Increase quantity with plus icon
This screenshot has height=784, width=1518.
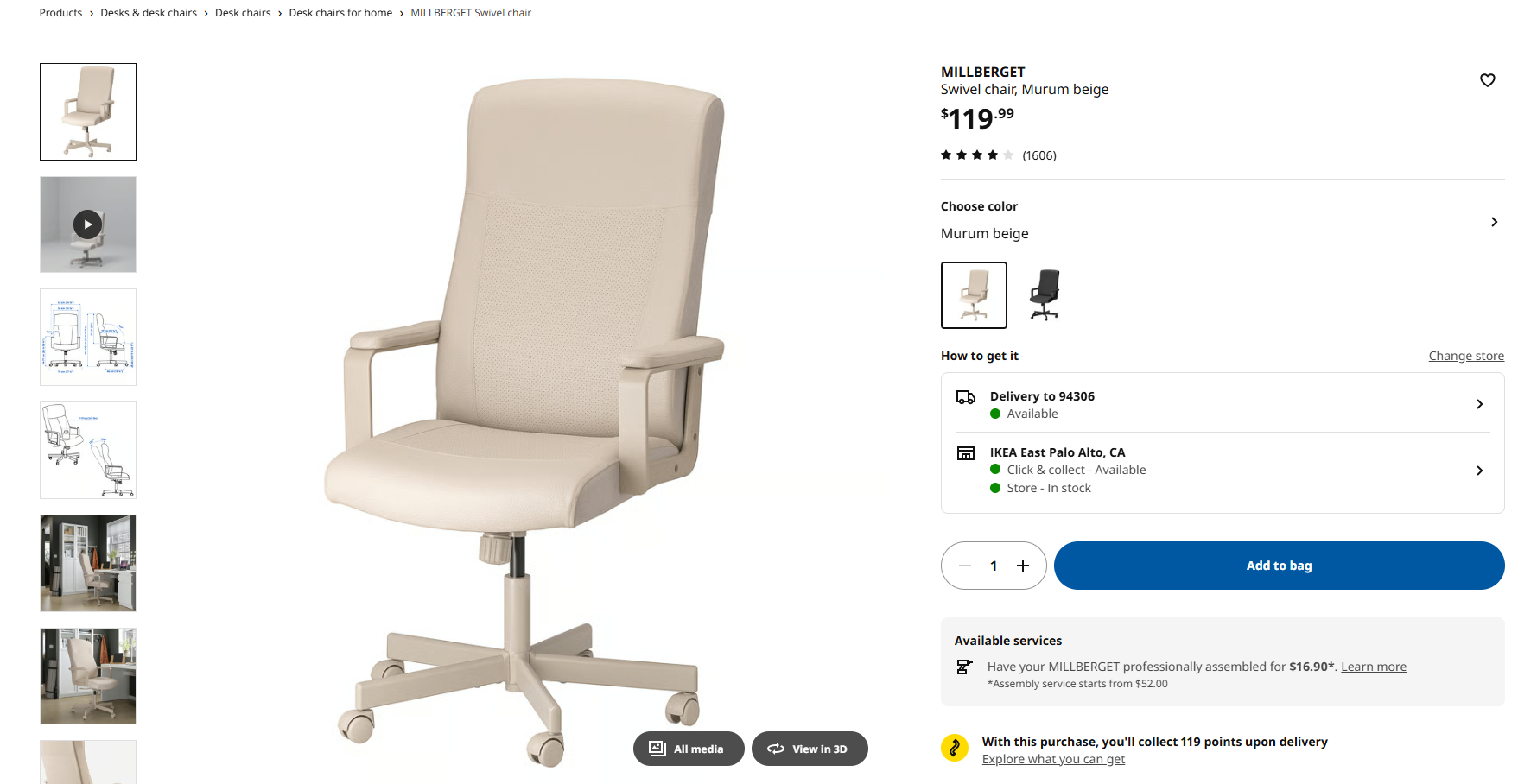1023,566
